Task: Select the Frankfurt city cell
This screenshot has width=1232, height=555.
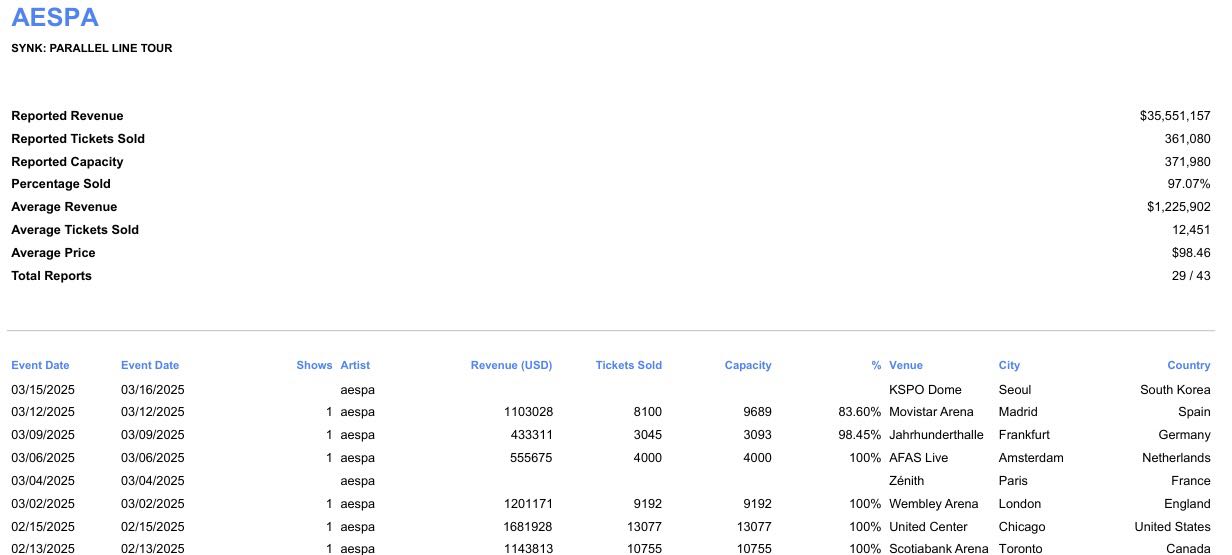Action: (x=1024, y=435)
